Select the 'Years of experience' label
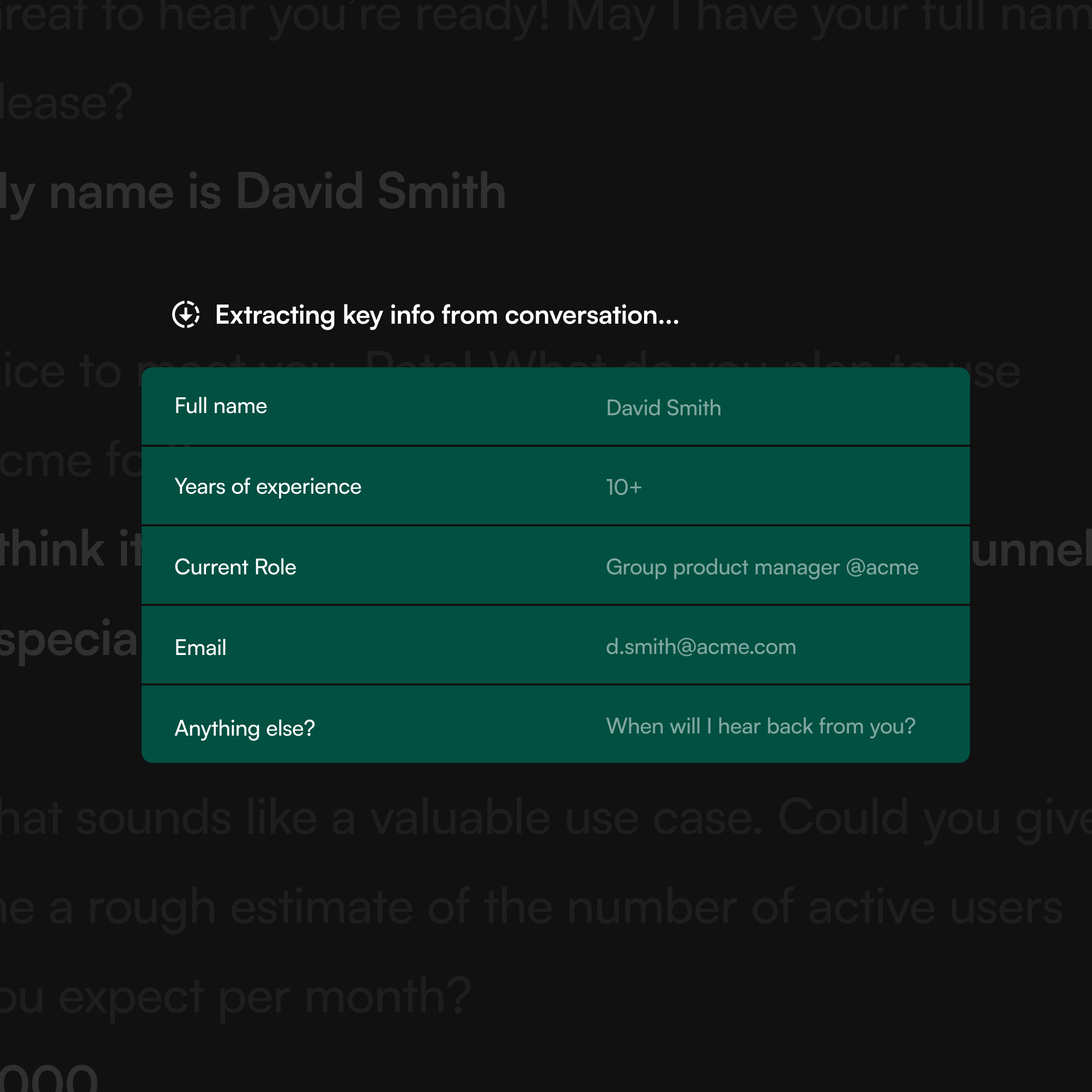Screen dimensions: 1092x1092 [268, 487]
